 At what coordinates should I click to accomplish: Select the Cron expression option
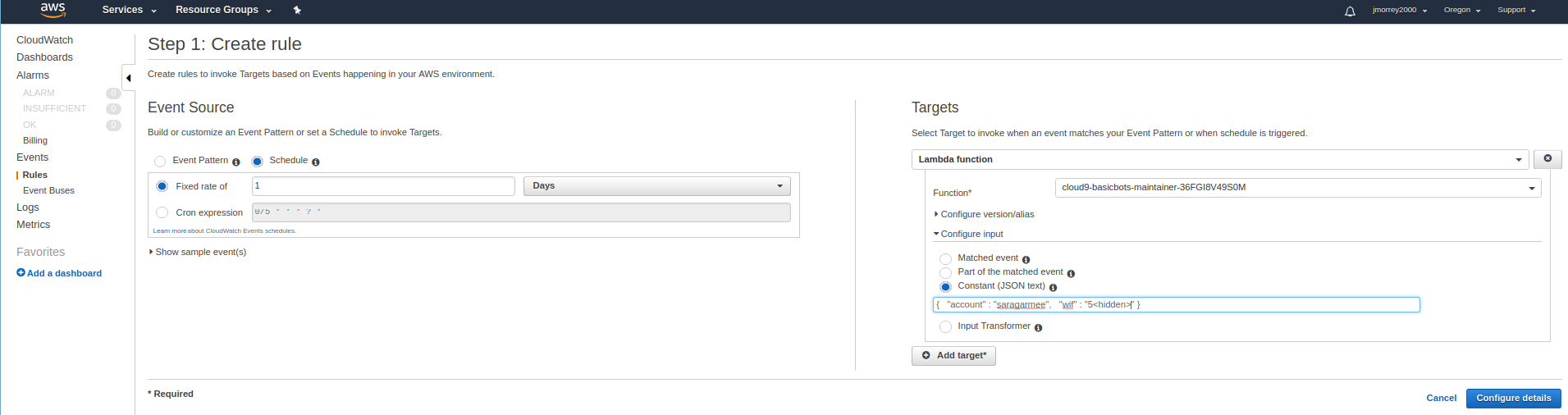click(162, 212)
